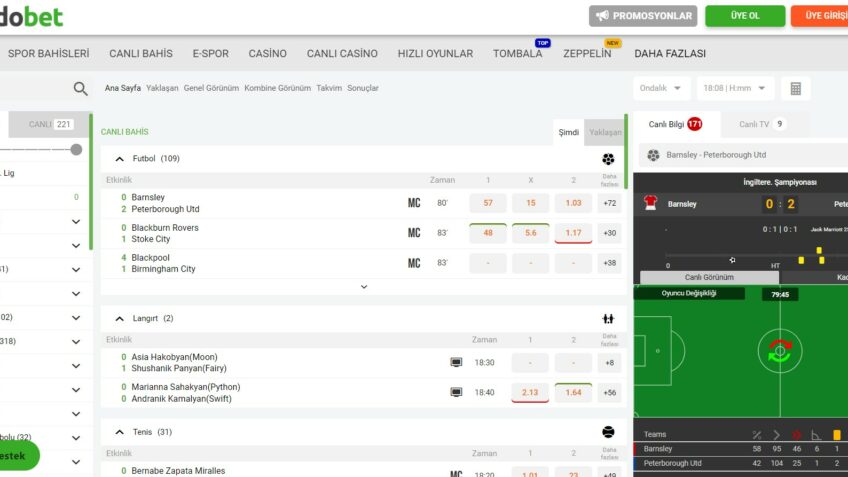Click the MC icon for Barnsley match
This screenshot has width=848, height=477.
[x=414, y=203]
